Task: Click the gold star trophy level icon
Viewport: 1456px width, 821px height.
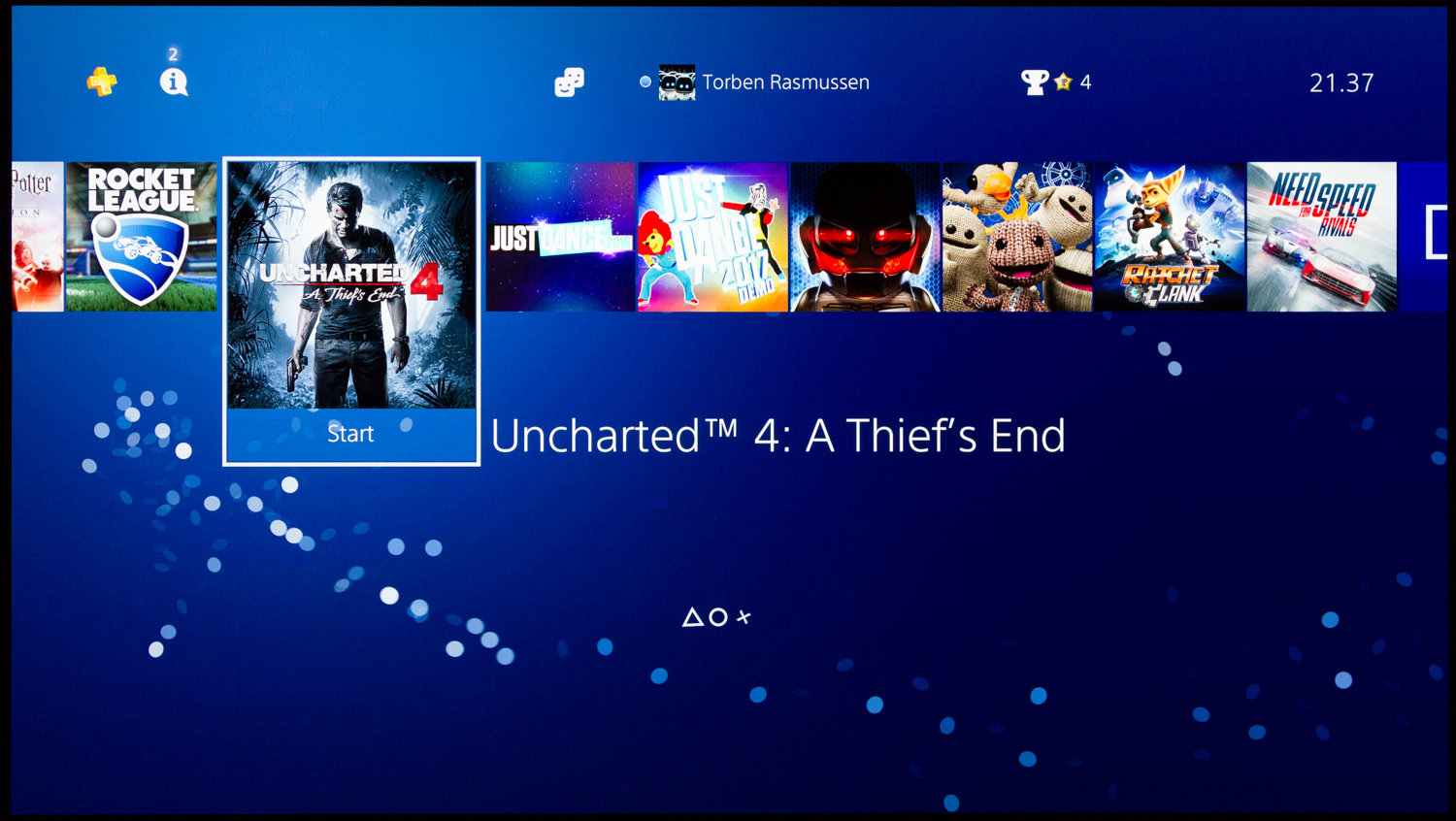Action: coord(1063,82)
